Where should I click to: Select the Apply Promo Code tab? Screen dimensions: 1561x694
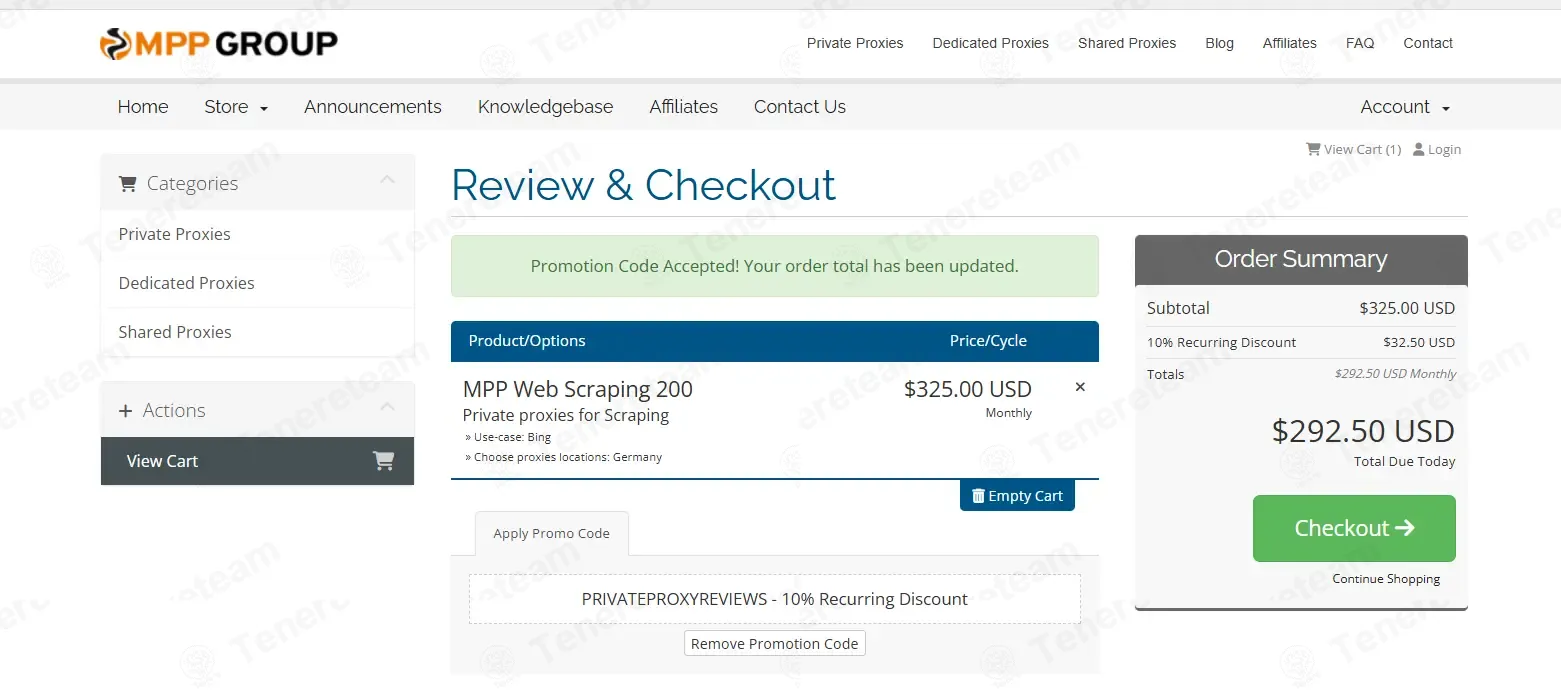click(551, 534)
